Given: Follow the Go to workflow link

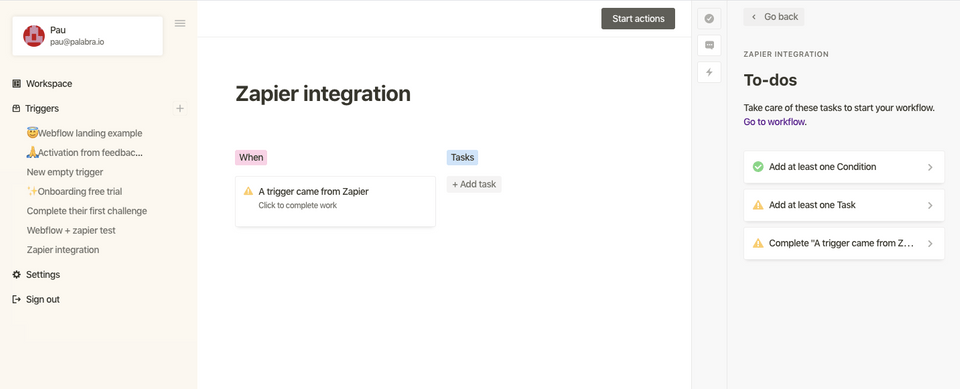Looking at the screenshot, I should click(x=774, y=122).
